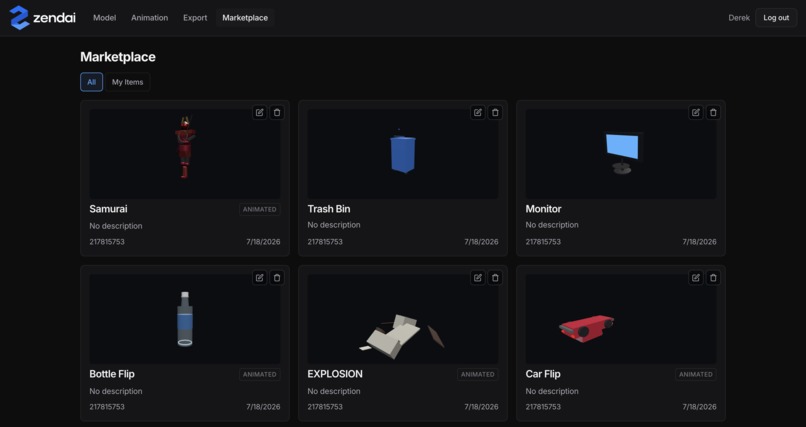Click No description under Trash Bin
The image size is (806, 427).
click(x=334, y=225)
